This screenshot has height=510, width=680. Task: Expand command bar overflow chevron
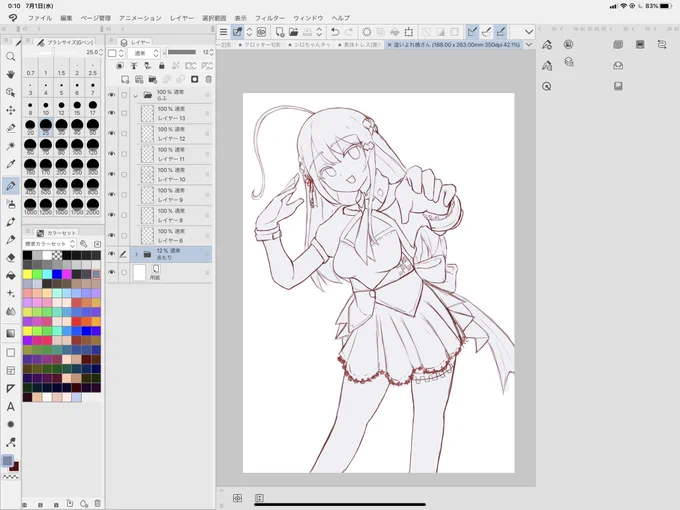click(528, 32)
